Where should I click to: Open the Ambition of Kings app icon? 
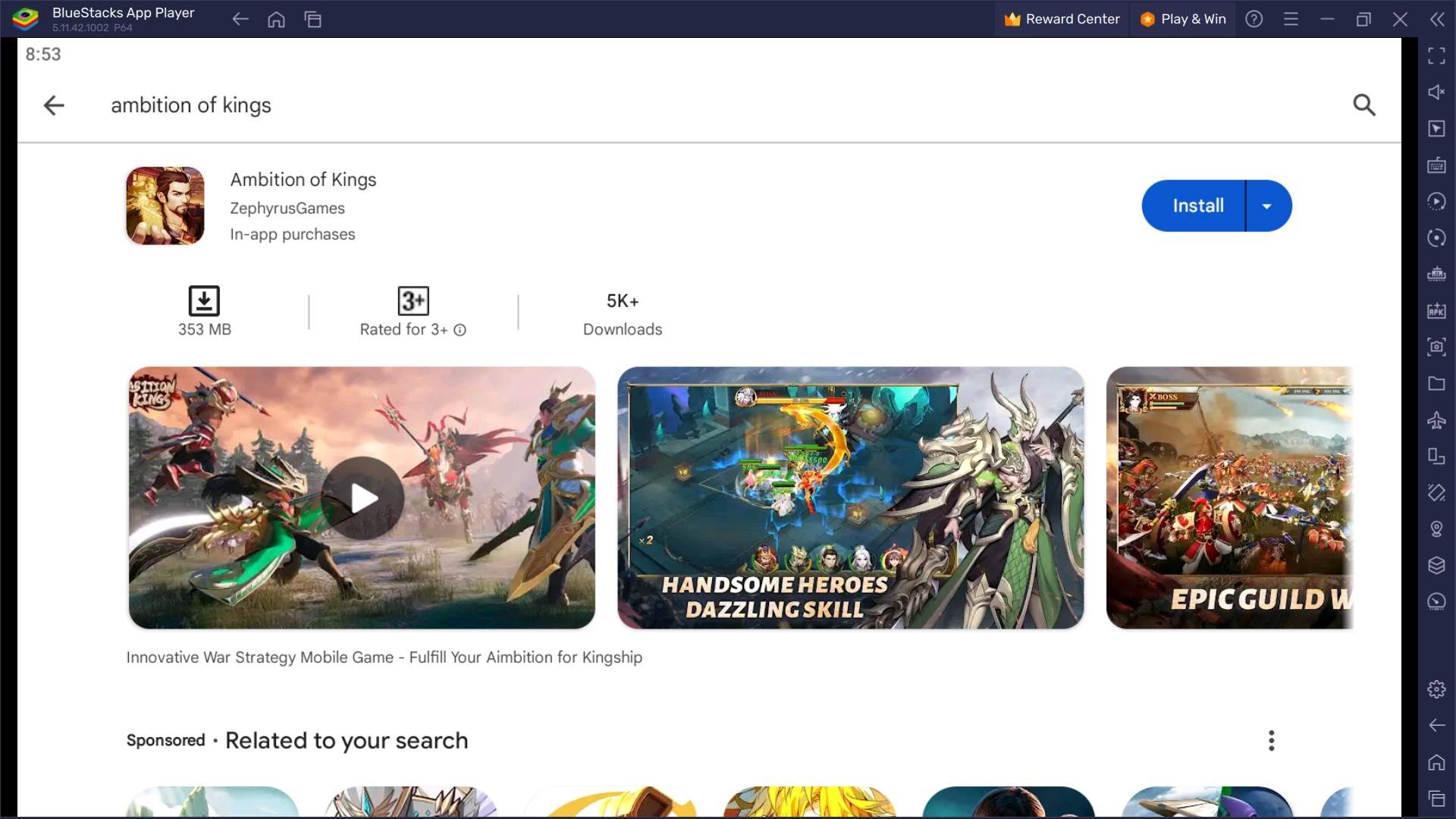pos(165,206)
